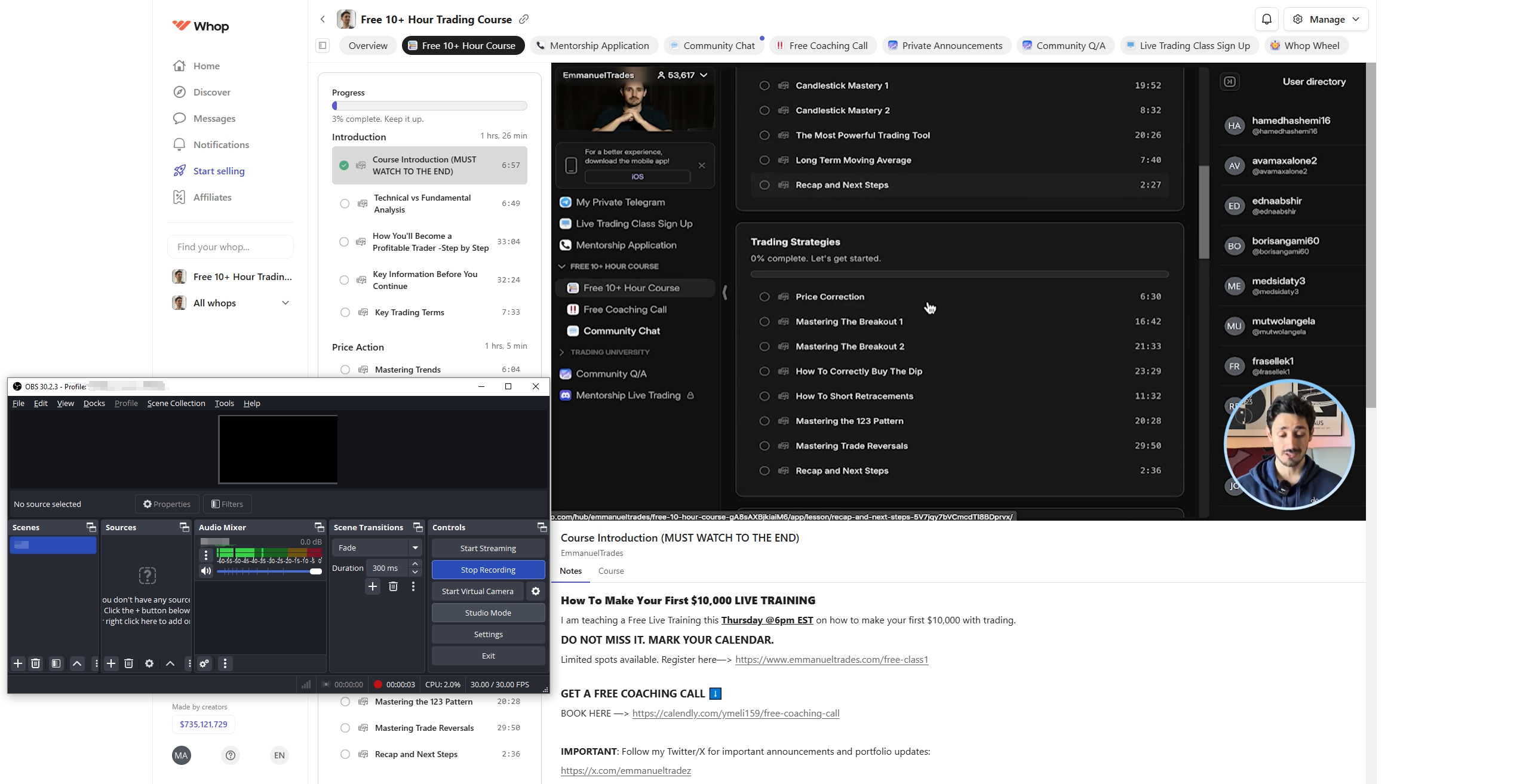The image size is (1529, 784).
Task: Open the MA user avatar in sidebar
Action: (182, 755)
